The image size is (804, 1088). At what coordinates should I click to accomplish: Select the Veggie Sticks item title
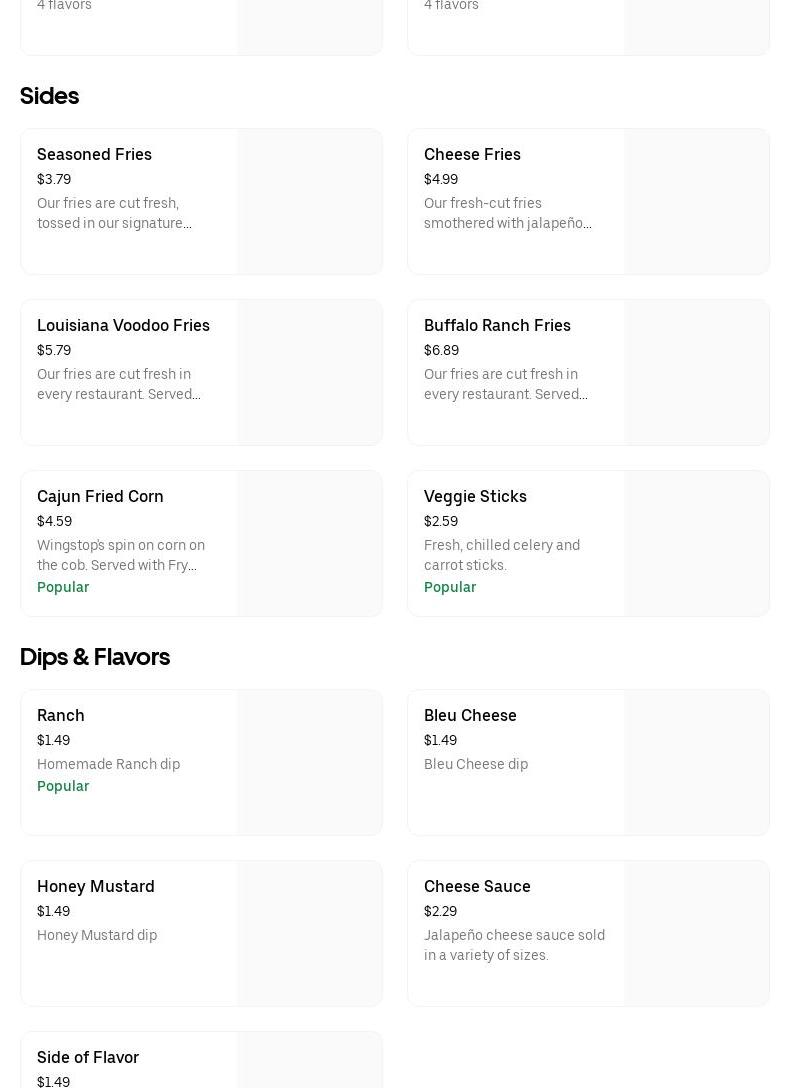475,496
